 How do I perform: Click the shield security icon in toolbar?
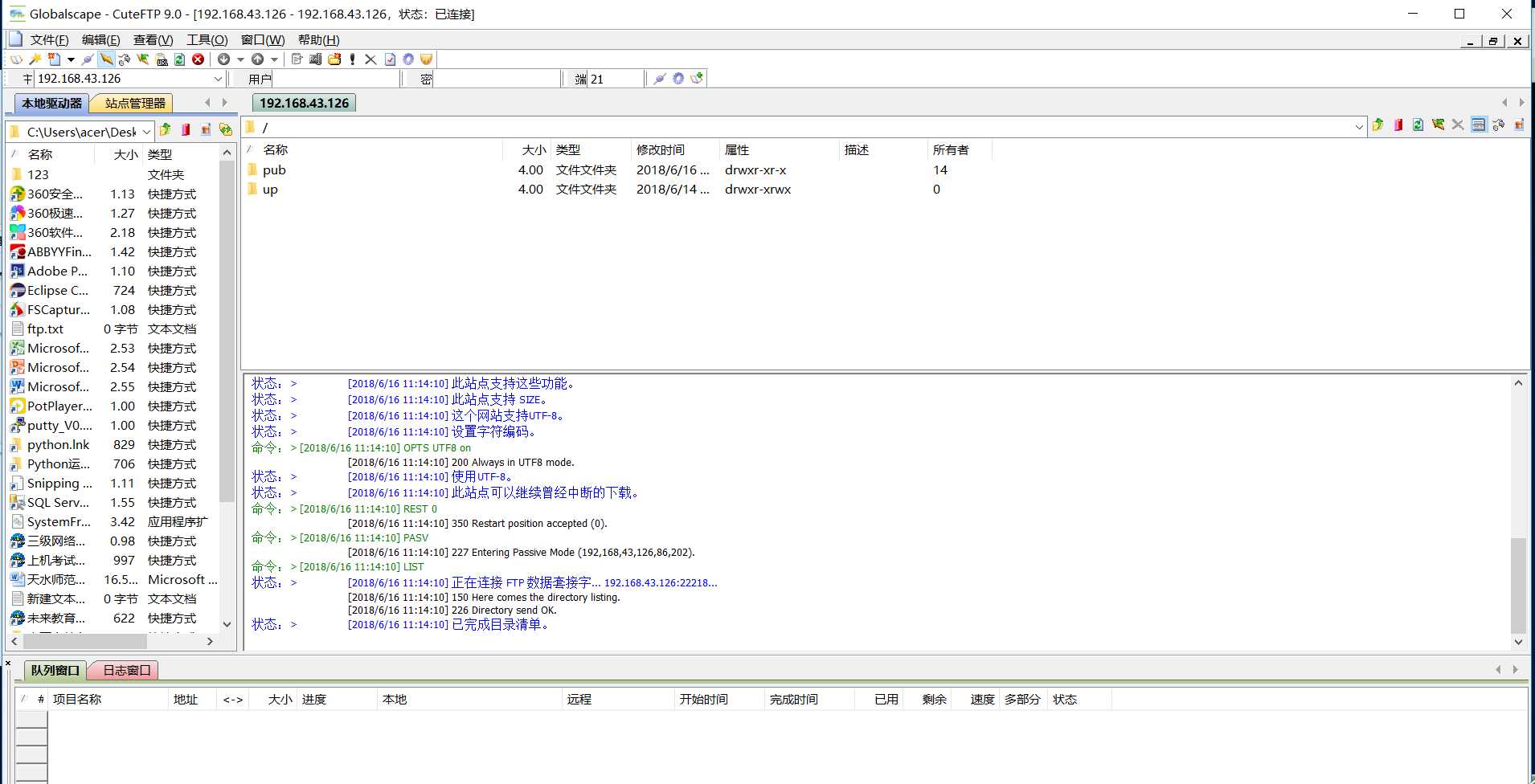[426, 59]
